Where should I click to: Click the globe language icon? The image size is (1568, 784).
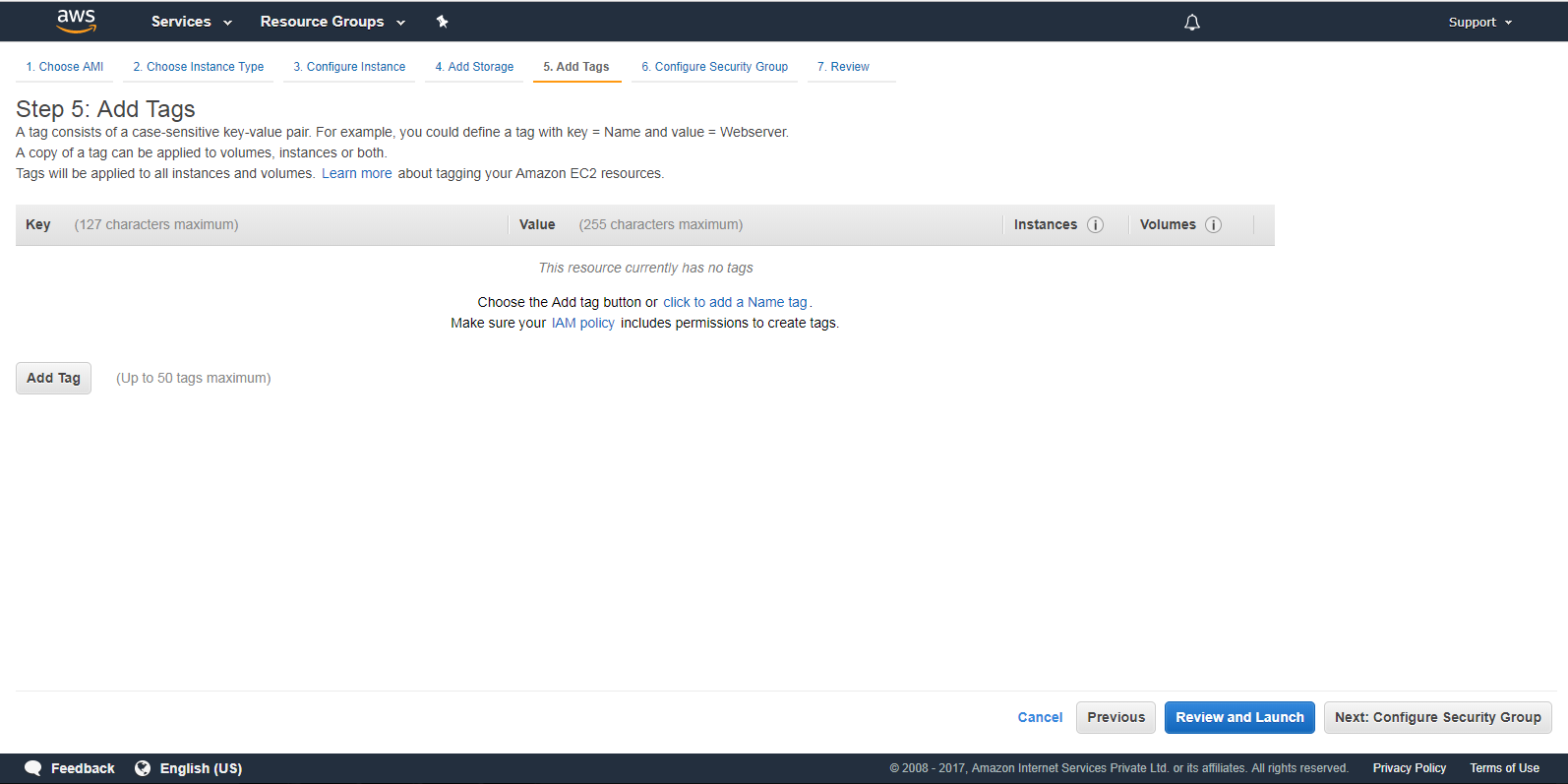[x=143, y=768]
